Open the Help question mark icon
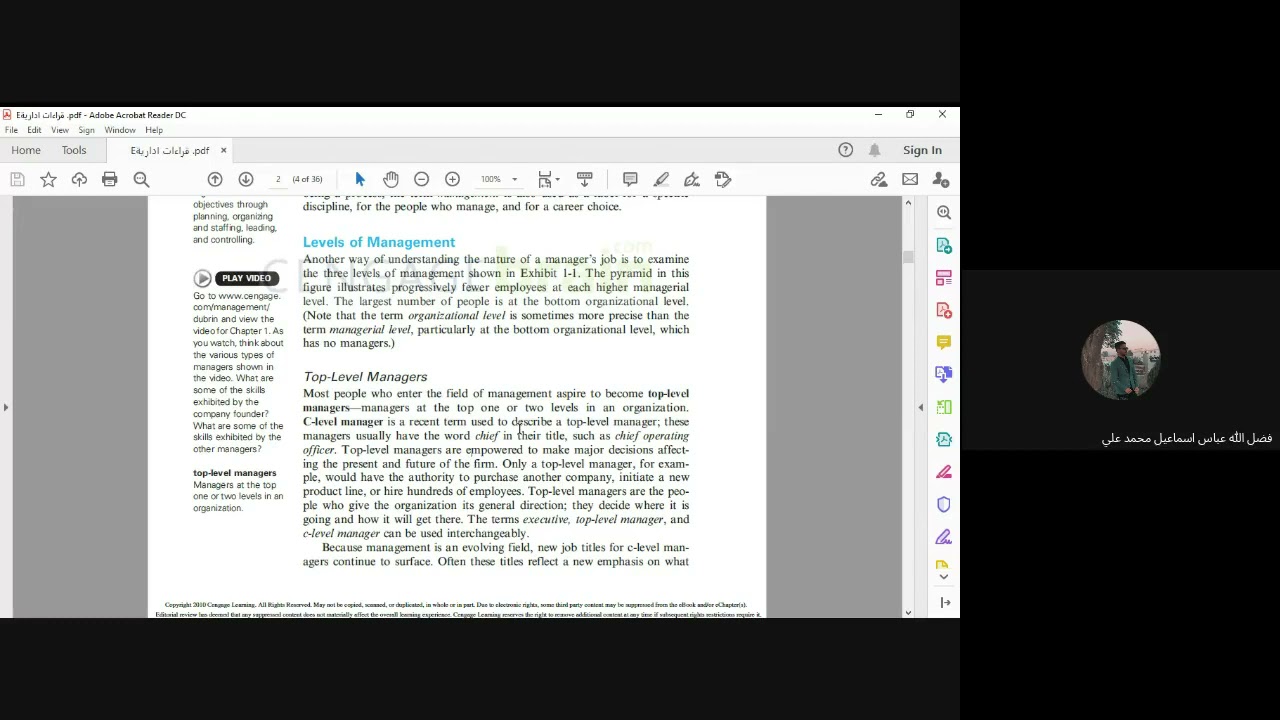This screenshot has height=720, width=1280. coord(846,150)
